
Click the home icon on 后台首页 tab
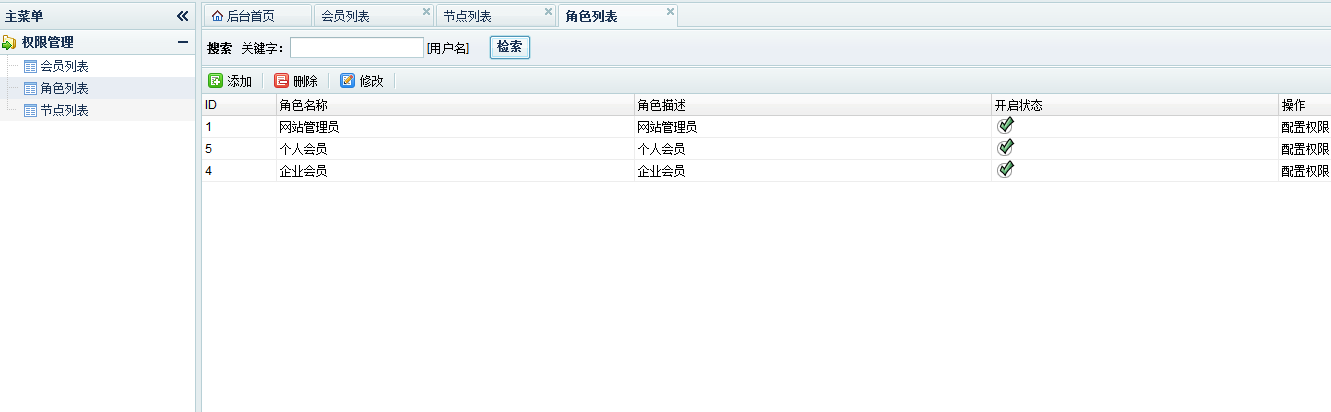tap(217, 16)
